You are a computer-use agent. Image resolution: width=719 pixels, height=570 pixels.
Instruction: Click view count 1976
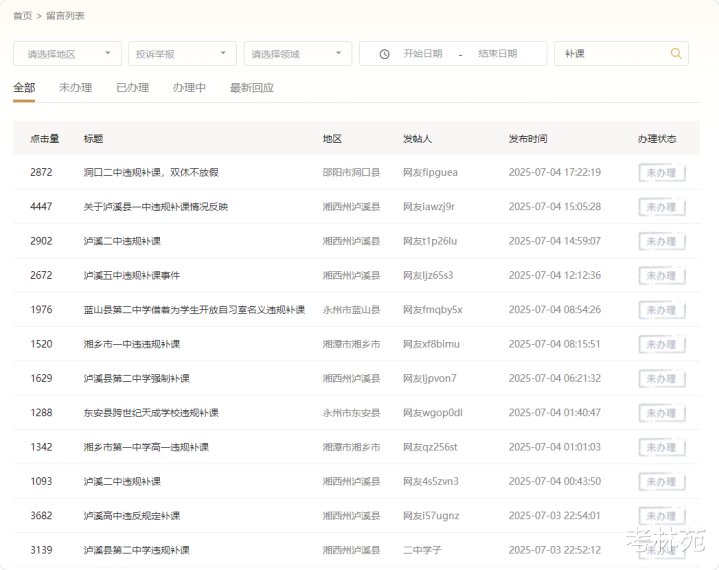(41, 310)
